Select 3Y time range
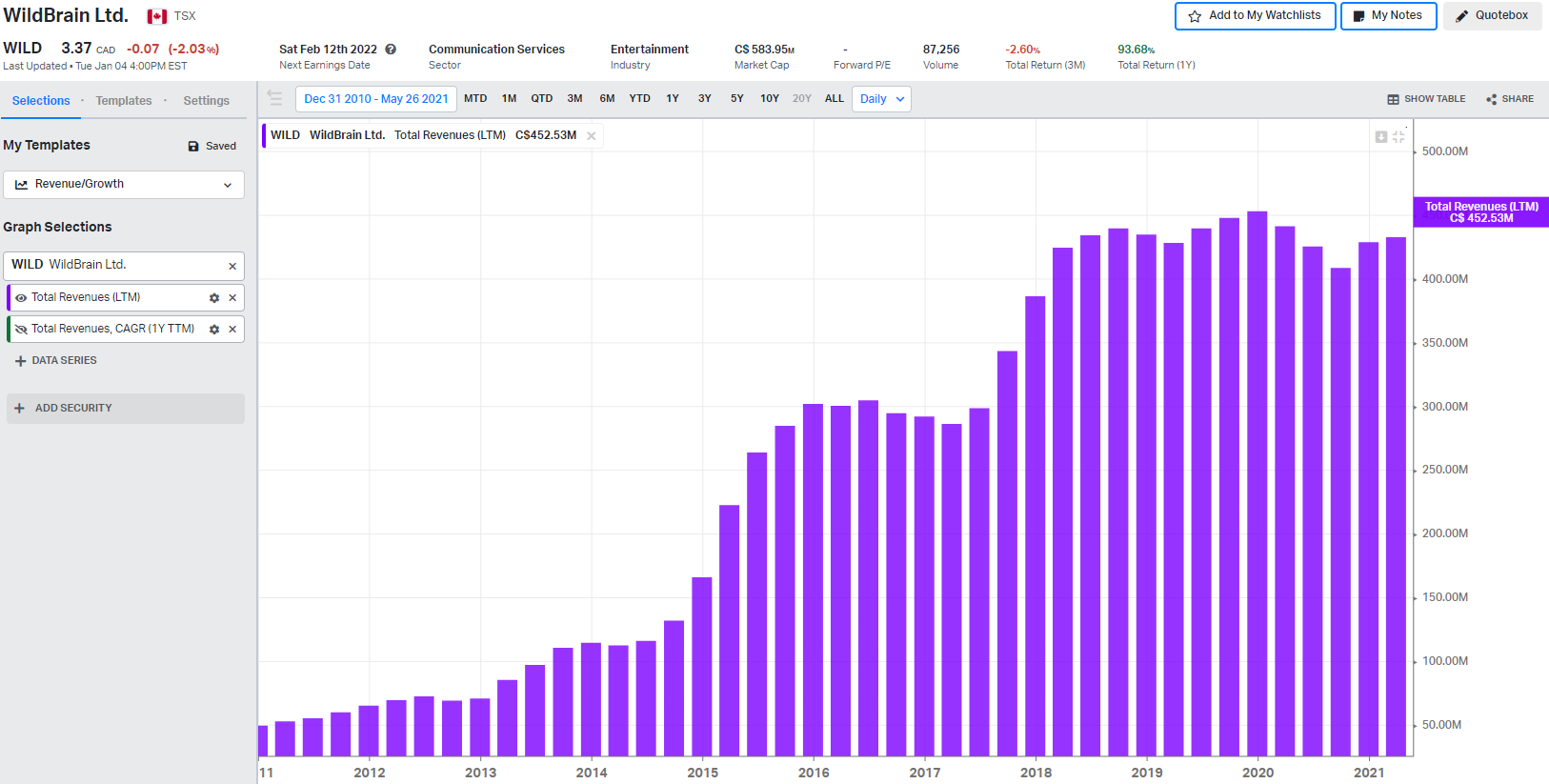Image resolution: width=1549 pixels, height=784 pixels. tap(705, 99)
